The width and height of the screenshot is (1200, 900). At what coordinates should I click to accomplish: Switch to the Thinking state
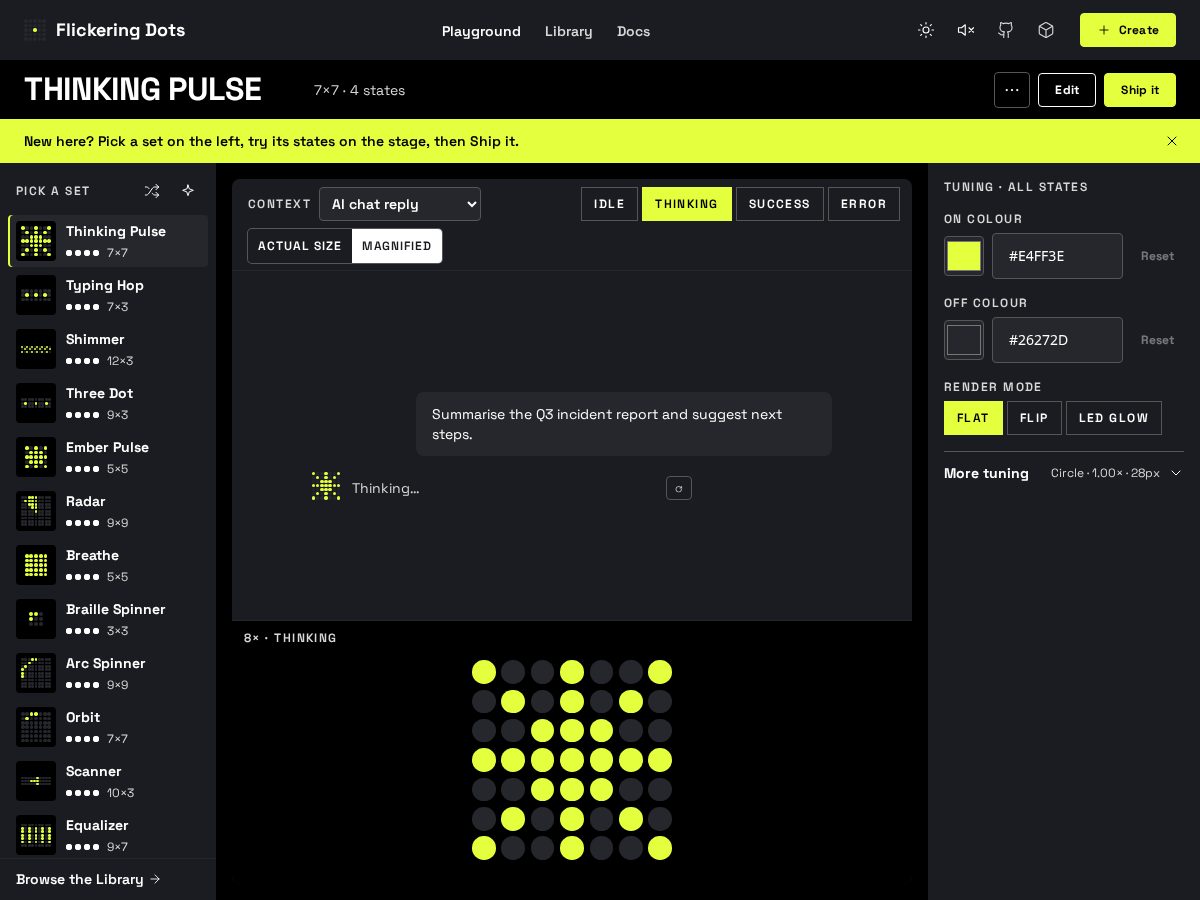687,204
